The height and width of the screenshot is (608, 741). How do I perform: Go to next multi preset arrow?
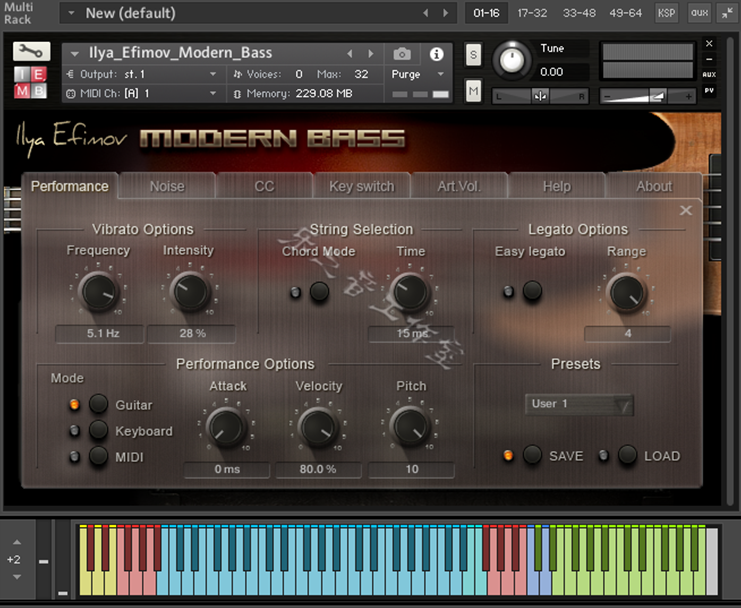click(446, 13)
